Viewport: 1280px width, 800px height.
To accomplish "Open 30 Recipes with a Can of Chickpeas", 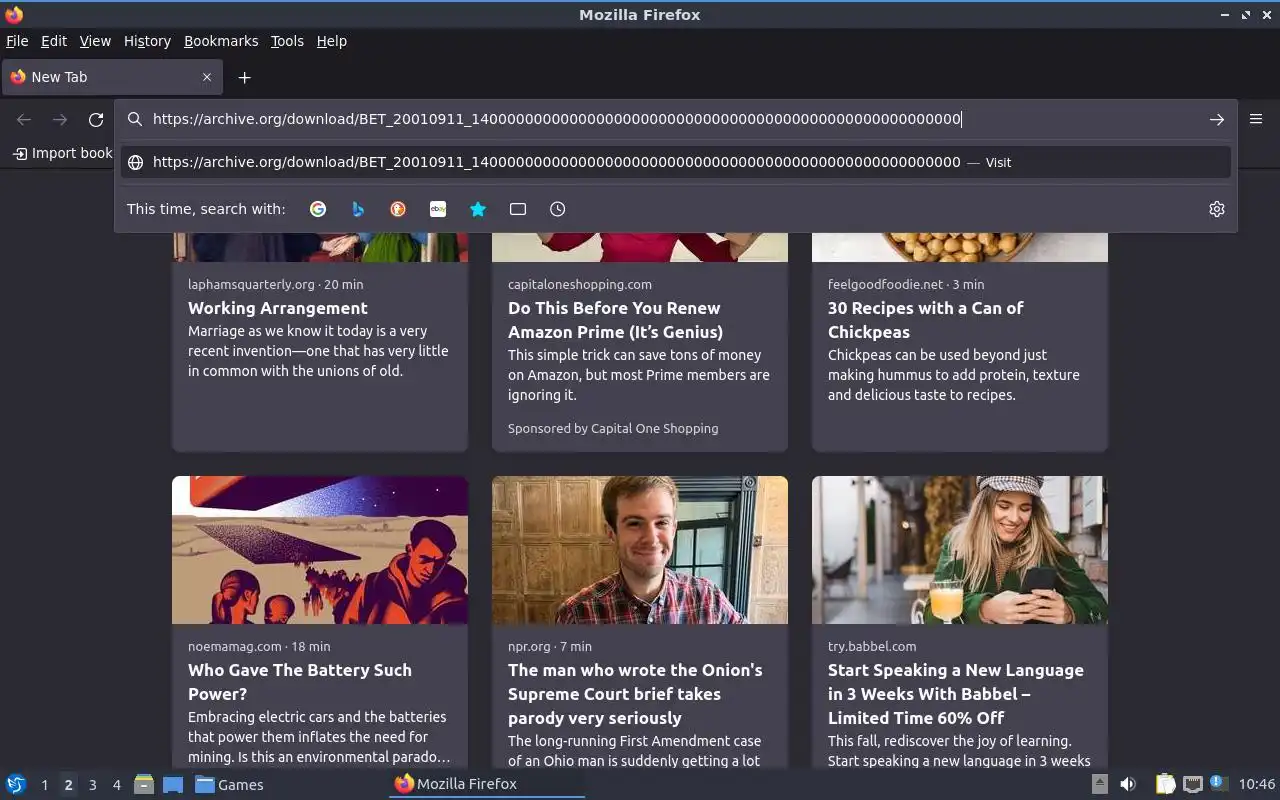I will click(x=926, y=320).
